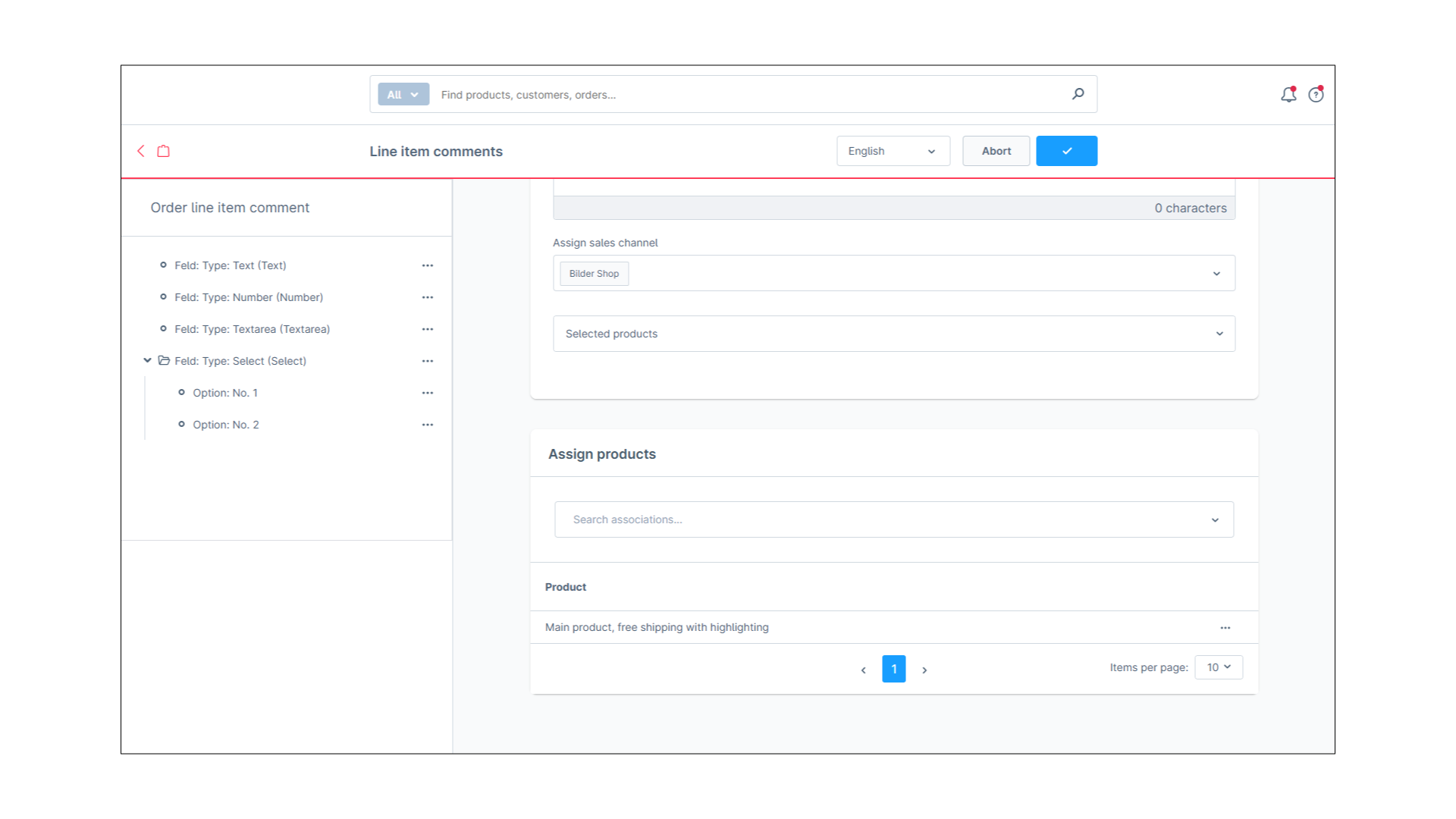This screenshot has width=1456, height=819.
Task: Click the back arrow icon
Action: [x=141, y=151]
